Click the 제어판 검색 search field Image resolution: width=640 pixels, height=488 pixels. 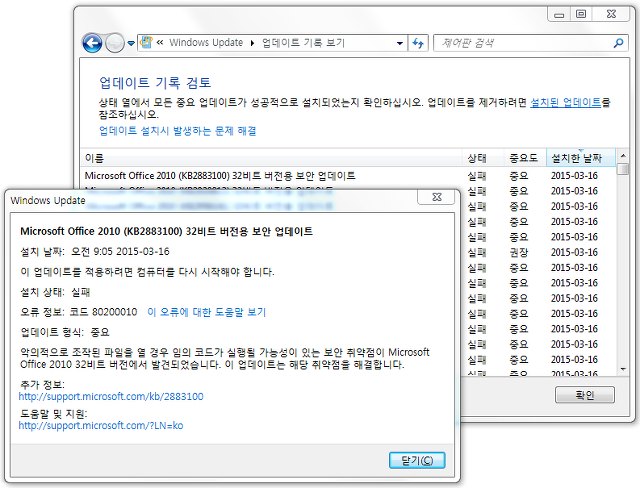(x=524, y=43)
